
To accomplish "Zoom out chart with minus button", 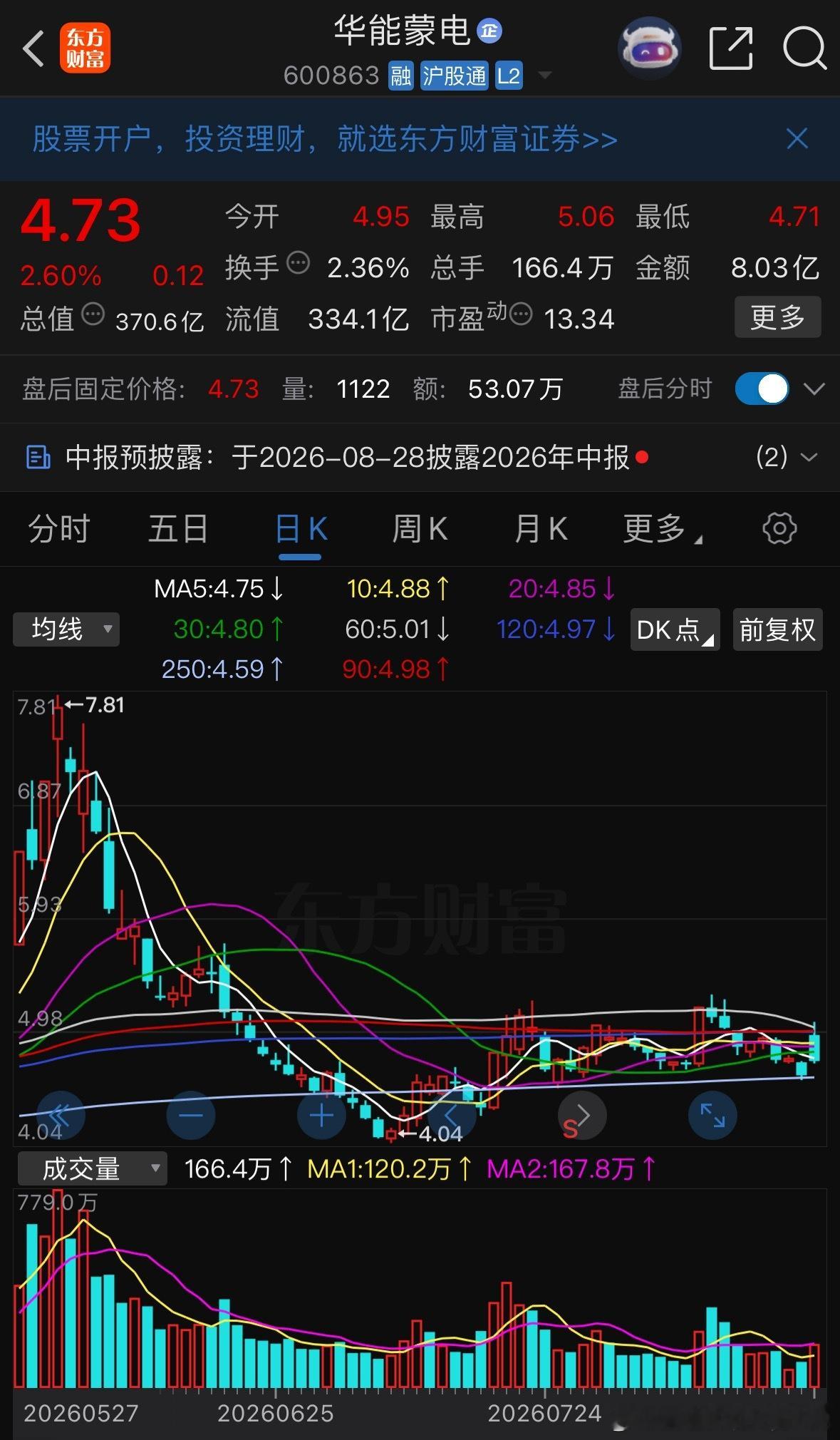I will coord(190,1115).
